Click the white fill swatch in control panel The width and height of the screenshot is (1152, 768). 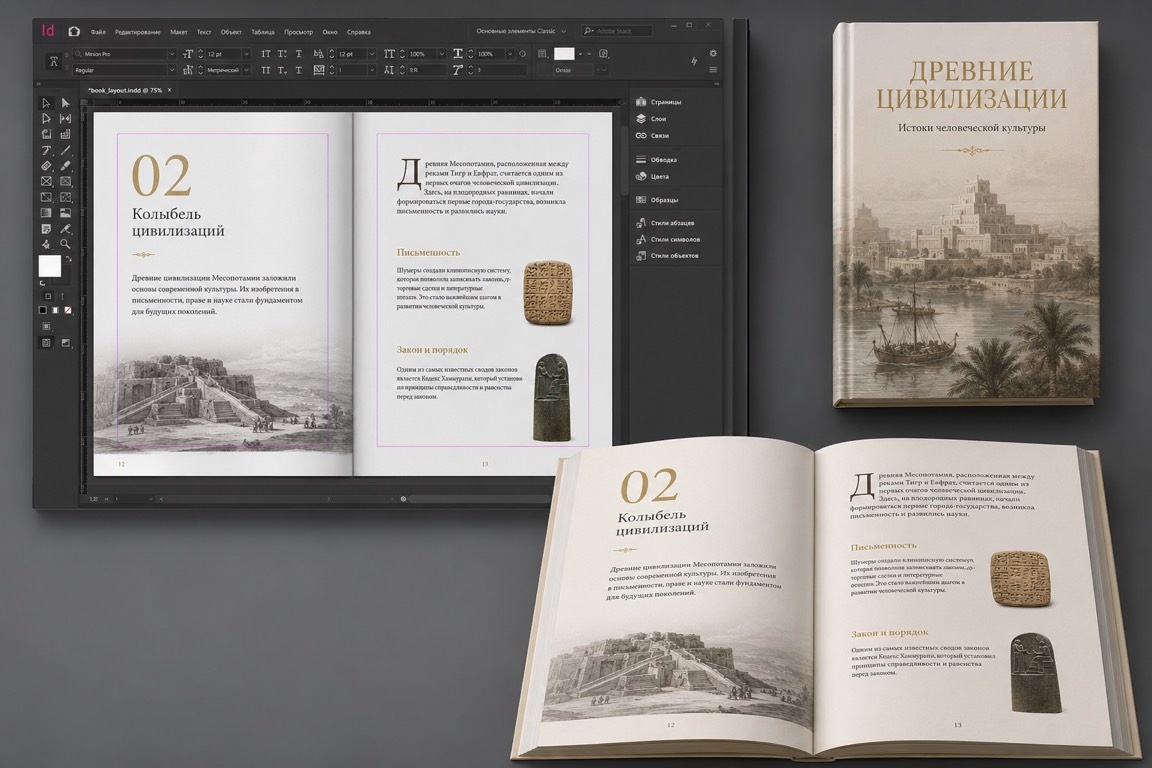point(564,54)
